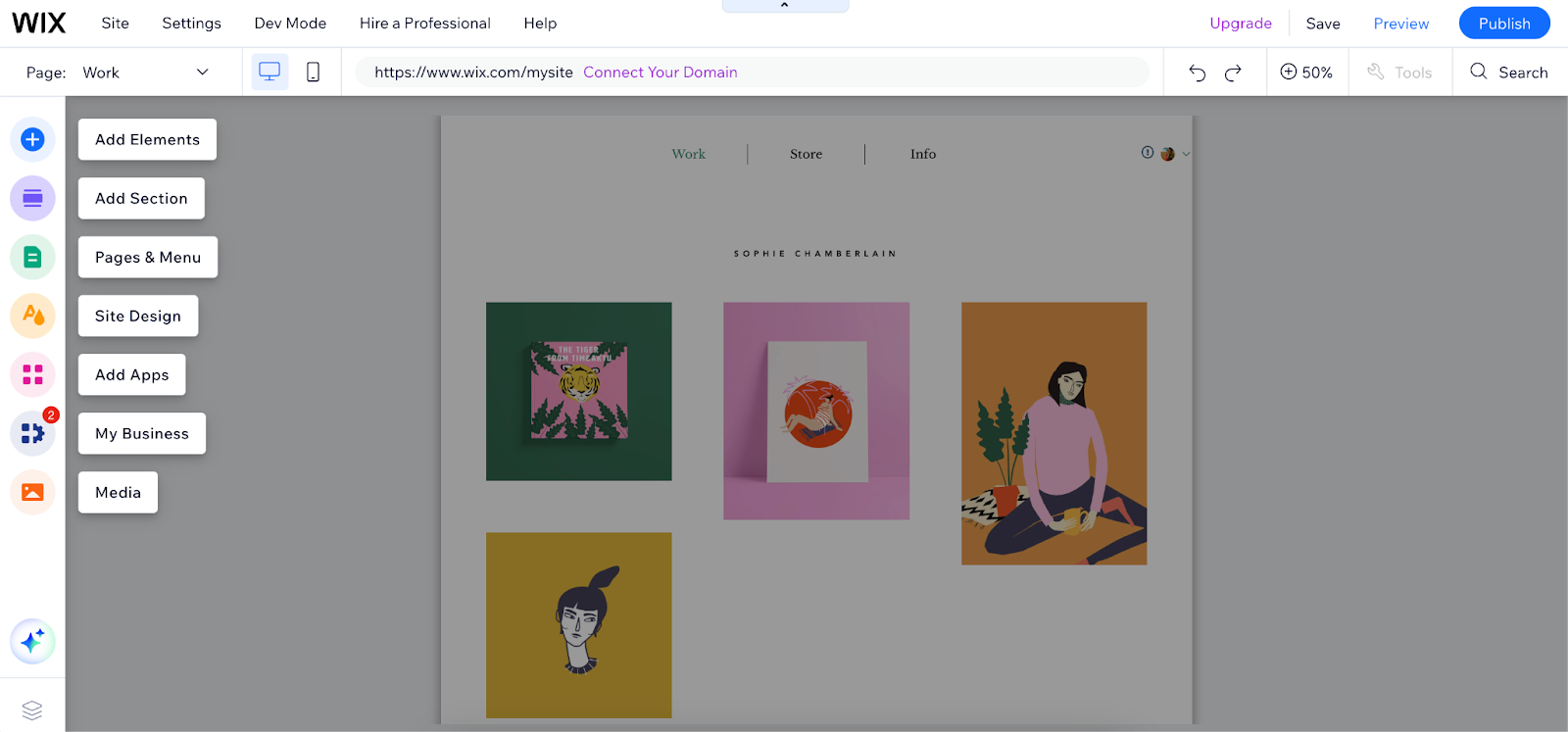
Task: Open the pink Add Apps grid icon
Action: pos(32,374)
